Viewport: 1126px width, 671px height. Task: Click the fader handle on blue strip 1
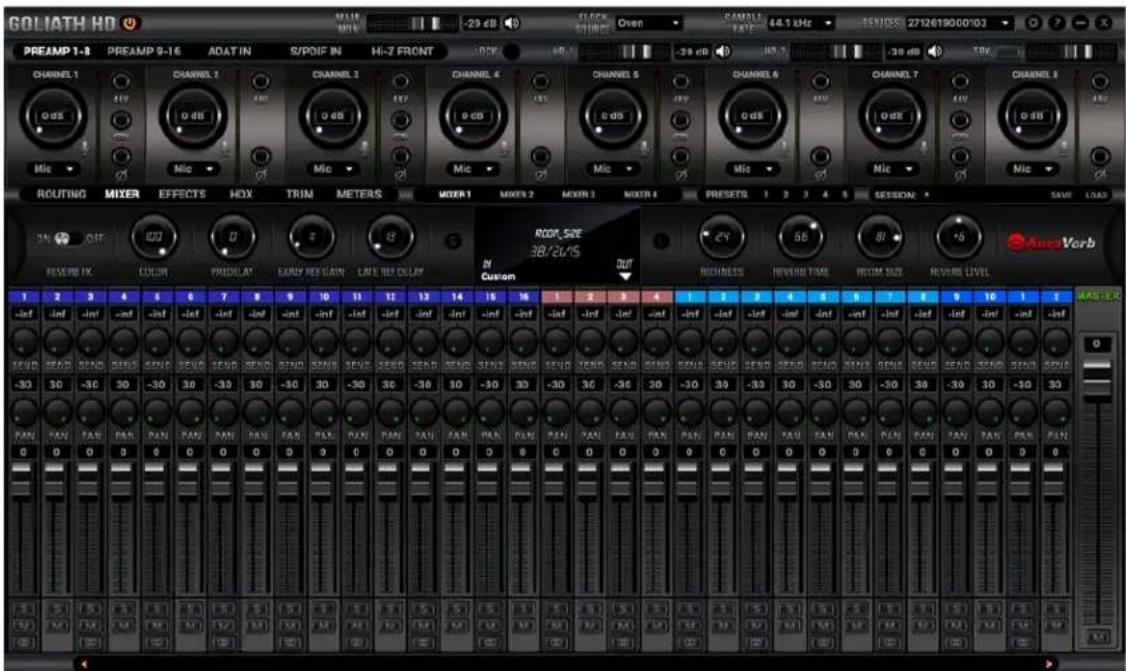(x=24, y=479)
